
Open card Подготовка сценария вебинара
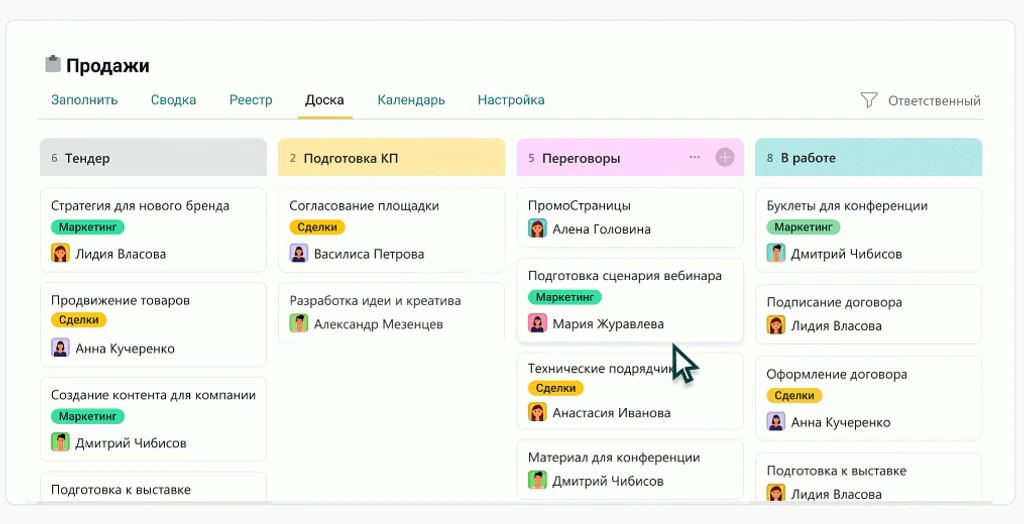[630, 300]
